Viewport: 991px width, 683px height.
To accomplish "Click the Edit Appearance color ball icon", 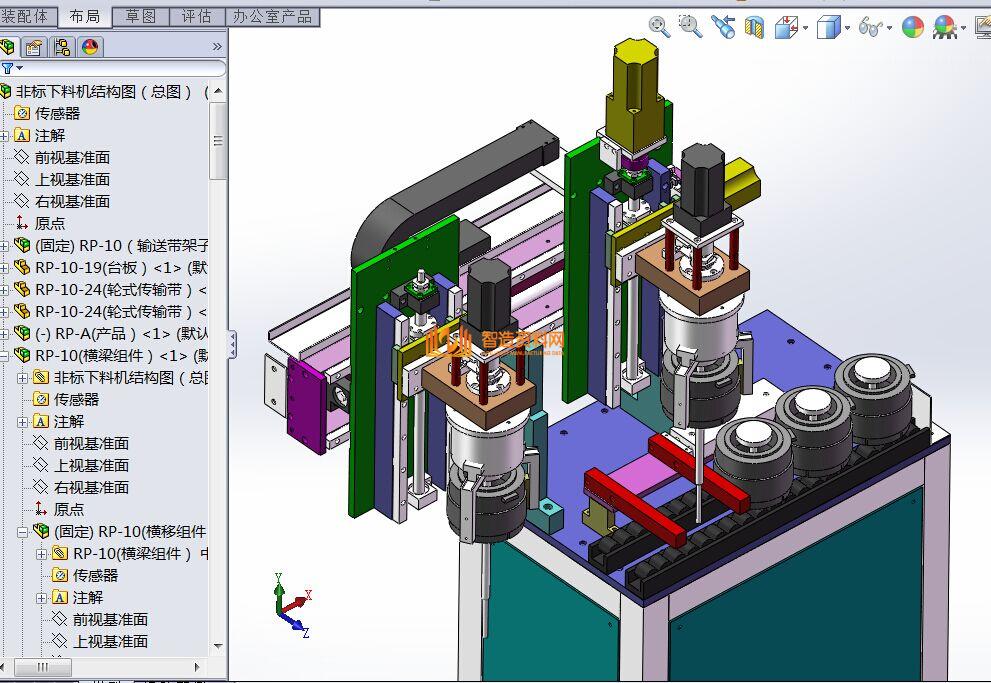I will (913, 27).
